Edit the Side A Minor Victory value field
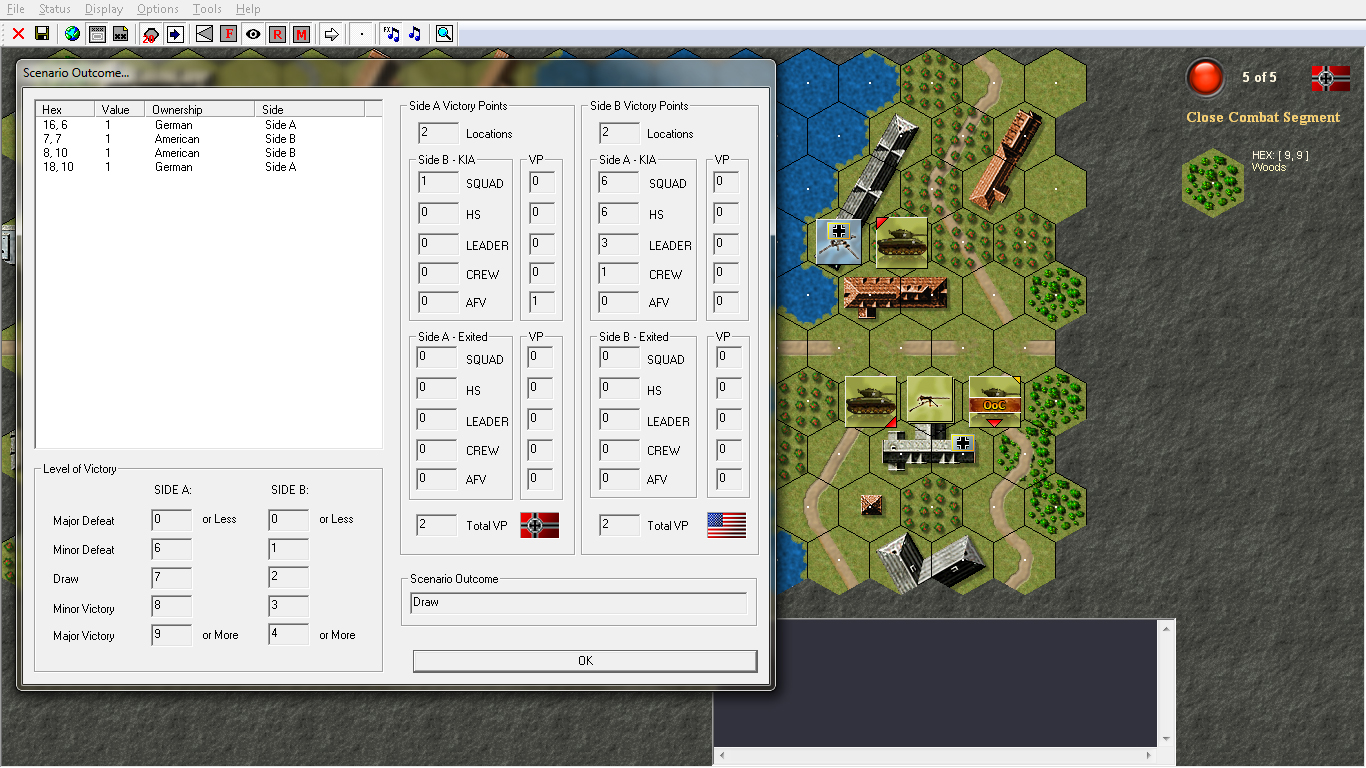 (170, 607)
